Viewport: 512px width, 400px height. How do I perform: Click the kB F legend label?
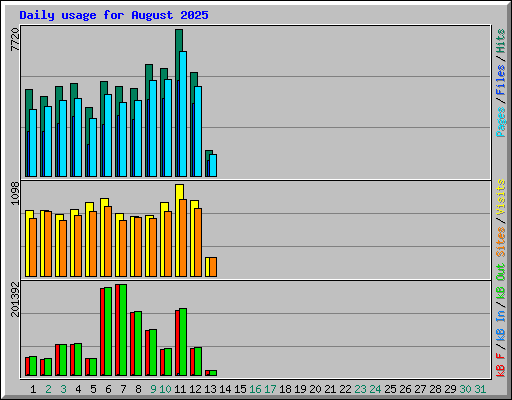point(501,364)
